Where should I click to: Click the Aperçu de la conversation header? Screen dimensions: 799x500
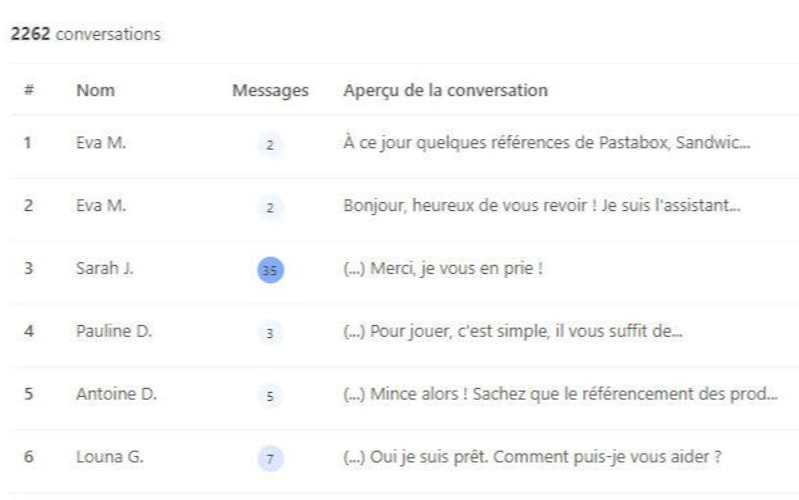[x=445, y=90]
